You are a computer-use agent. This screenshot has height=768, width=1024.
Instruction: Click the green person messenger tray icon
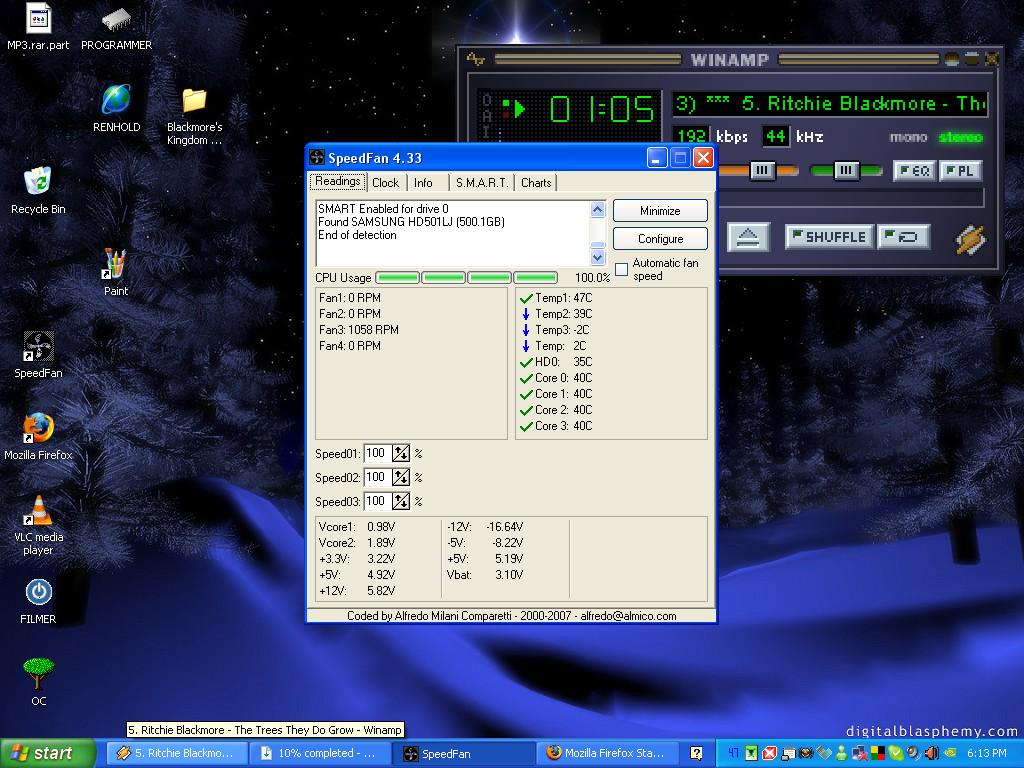point(841,753)
